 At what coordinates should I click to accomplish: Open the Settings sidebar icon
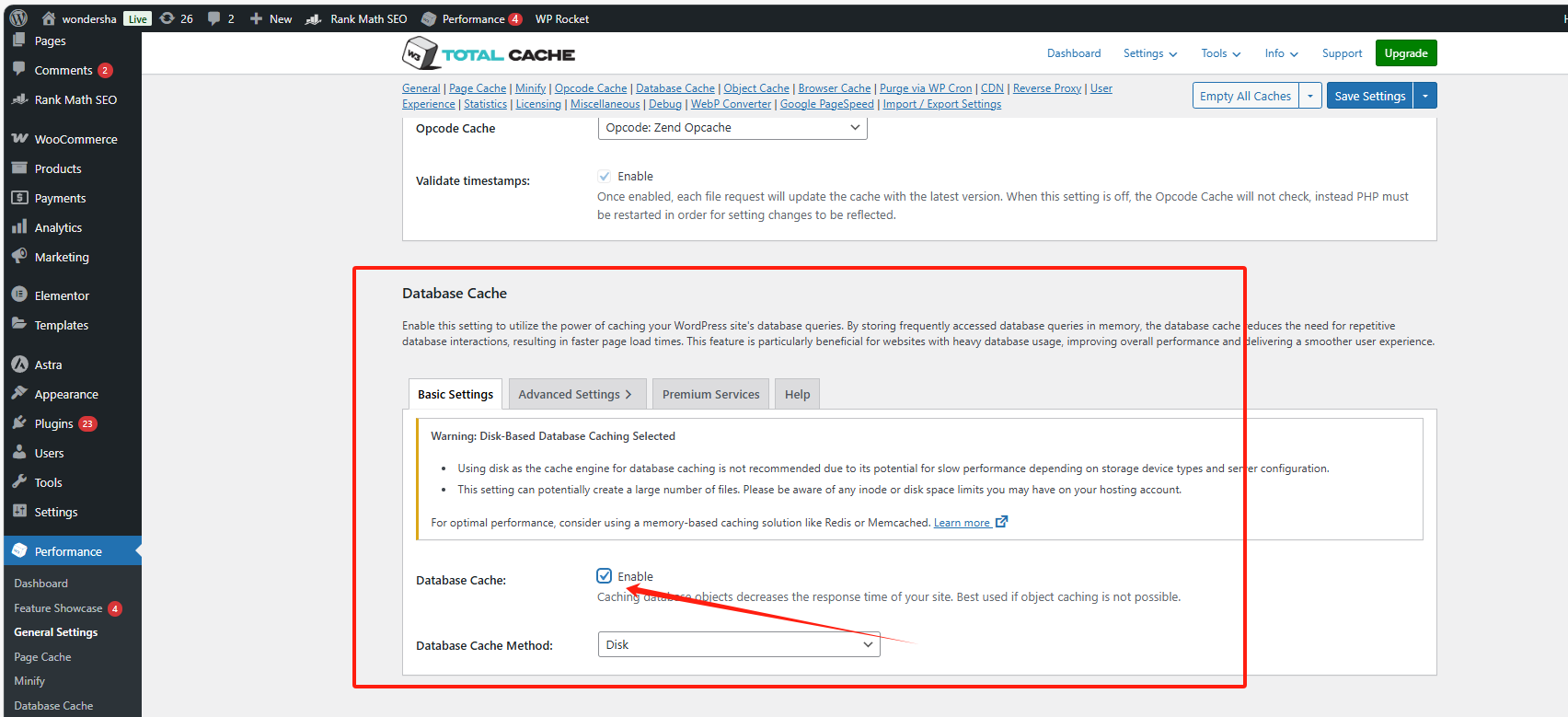pos(19,512)
